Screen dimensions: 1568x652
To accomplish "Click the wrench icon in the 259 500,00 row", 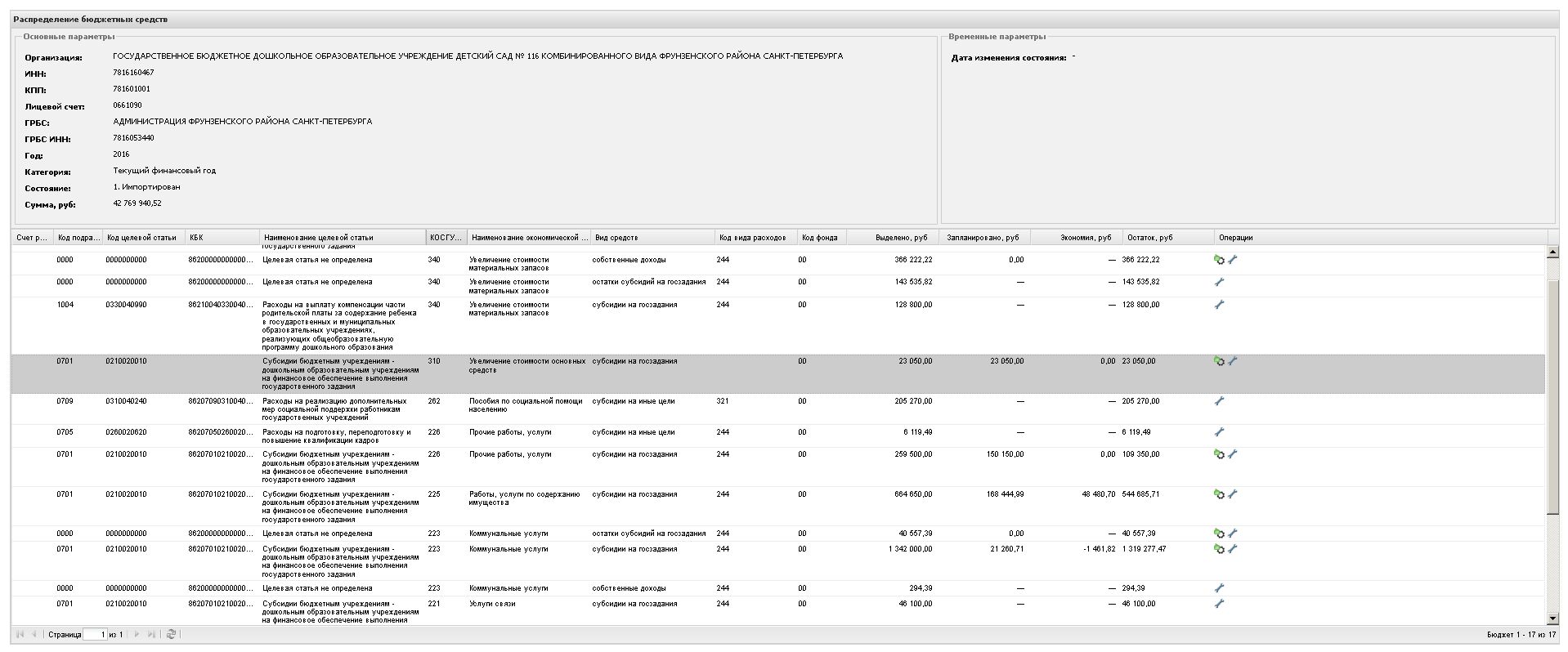I will (1233, 454).
